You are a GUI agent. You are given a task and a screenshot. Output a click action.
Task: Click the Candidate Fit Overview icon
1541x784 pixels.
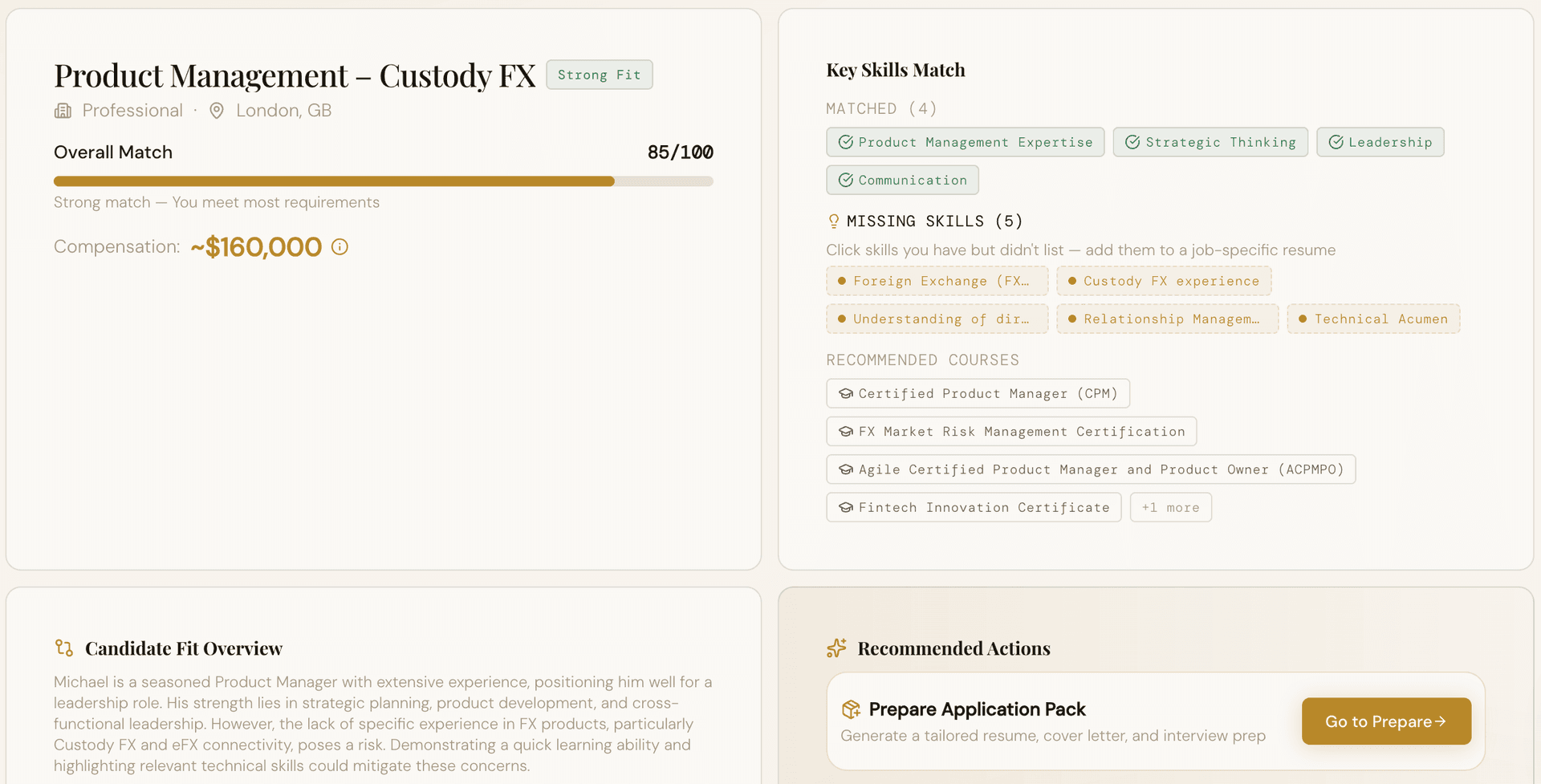pos(64,648)
